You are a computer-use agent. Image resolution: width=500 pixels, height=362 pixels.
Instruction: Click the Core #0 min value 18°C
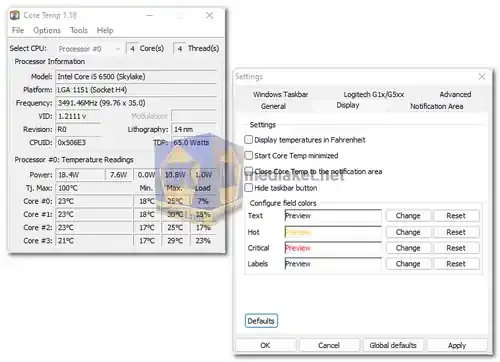pos(147,201)
